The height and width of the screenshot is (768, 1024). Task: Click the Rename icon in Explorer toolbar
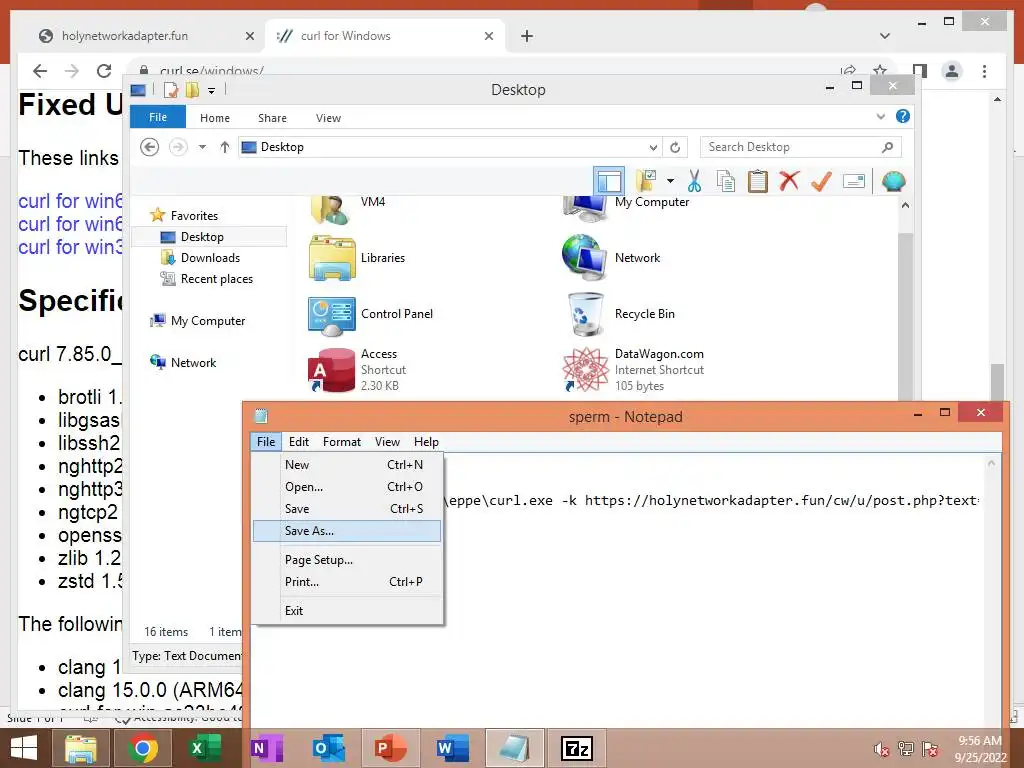coord(854,181)
